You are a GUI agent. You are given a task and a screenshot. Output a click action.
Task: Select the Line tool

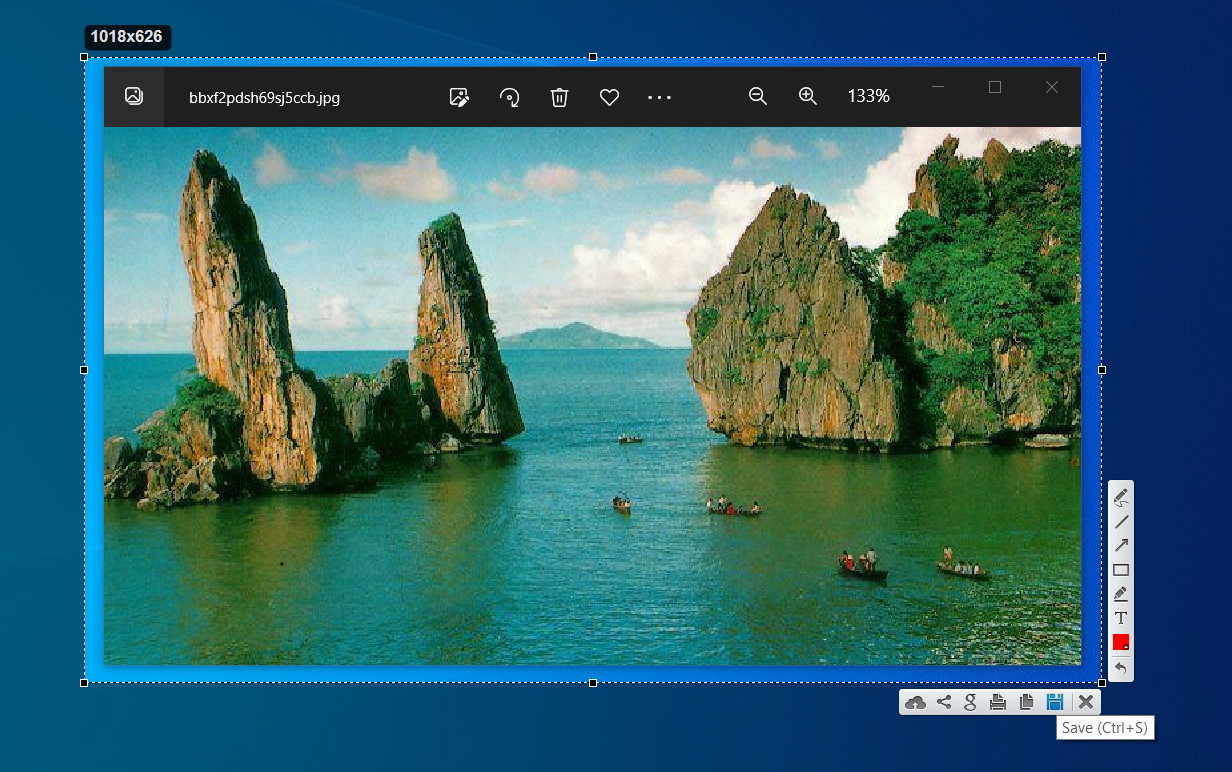[x=1121, y=521]
